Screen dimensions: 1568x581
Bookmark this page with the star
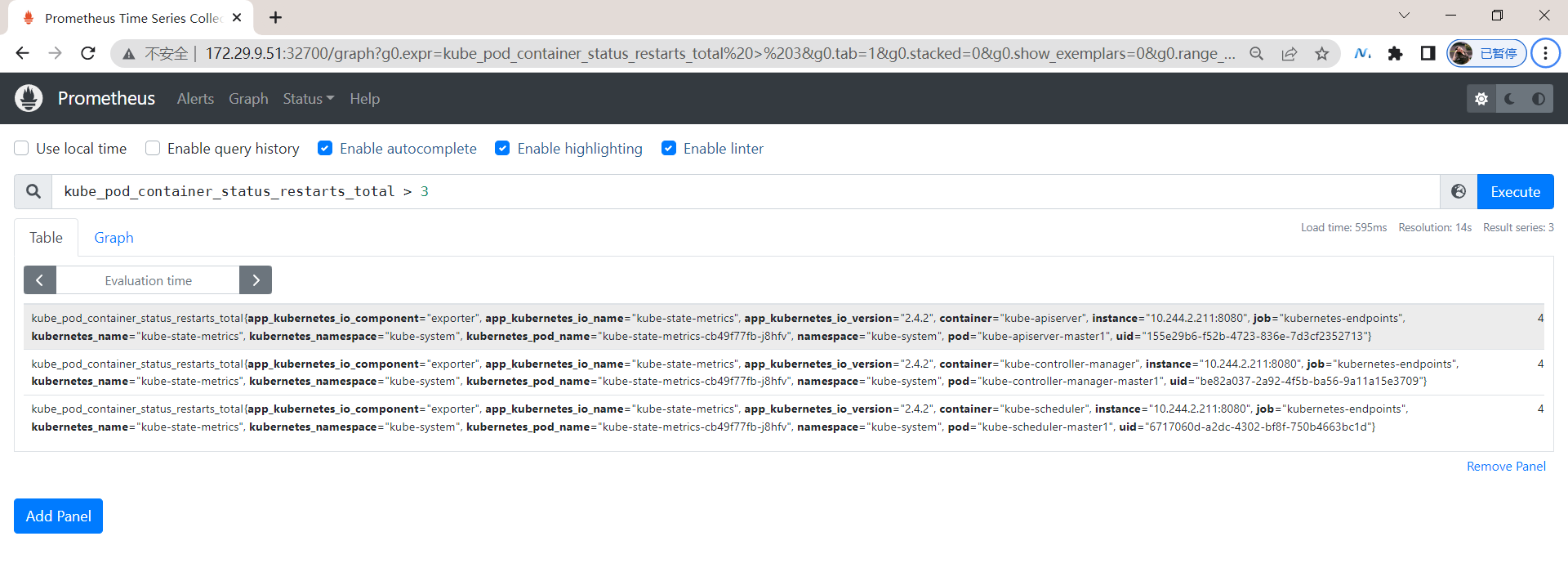pyautogui.click(x=1321, y=54)
